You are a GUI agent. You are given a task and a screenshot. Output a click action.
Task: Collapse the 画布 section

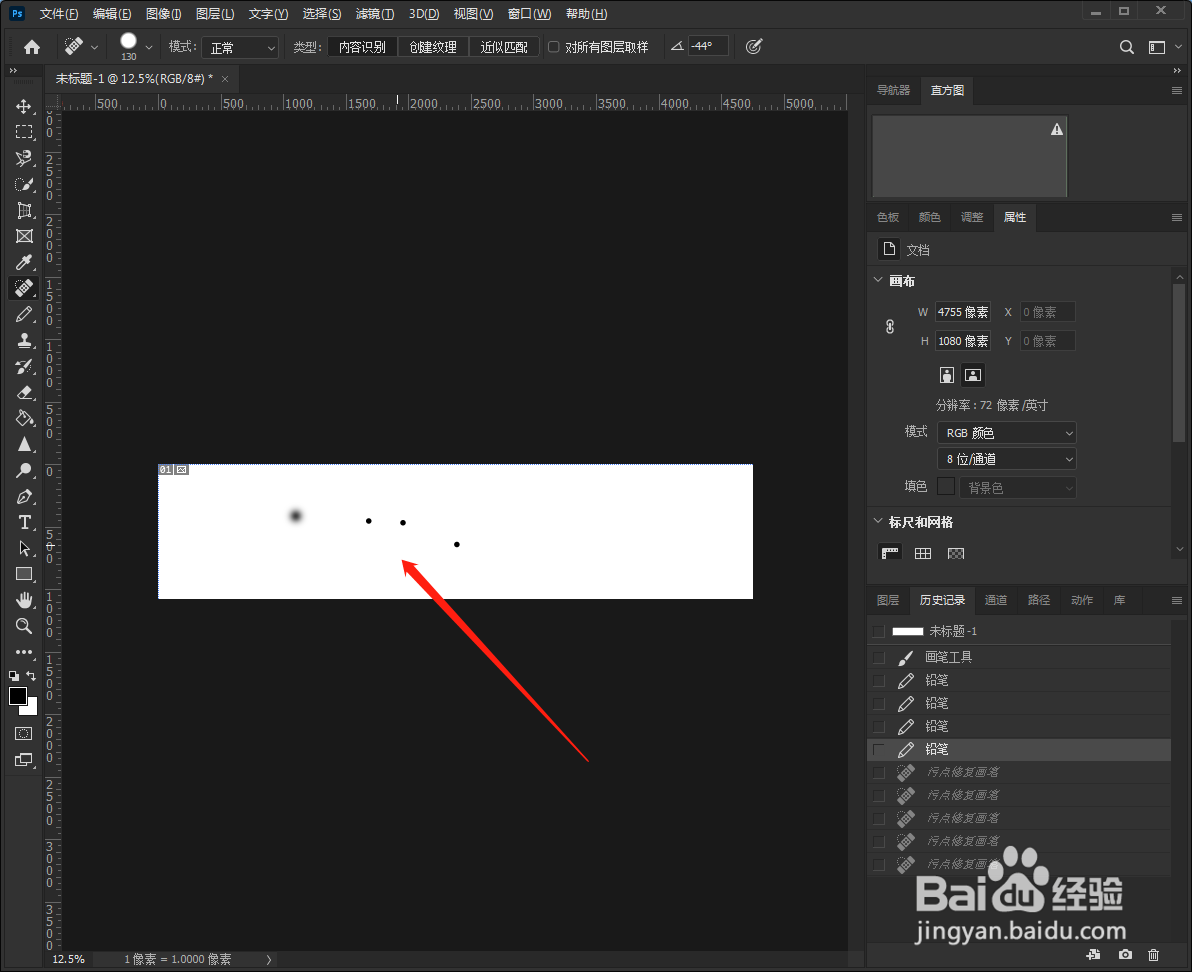pyautogui.click(x=878, y=280)
